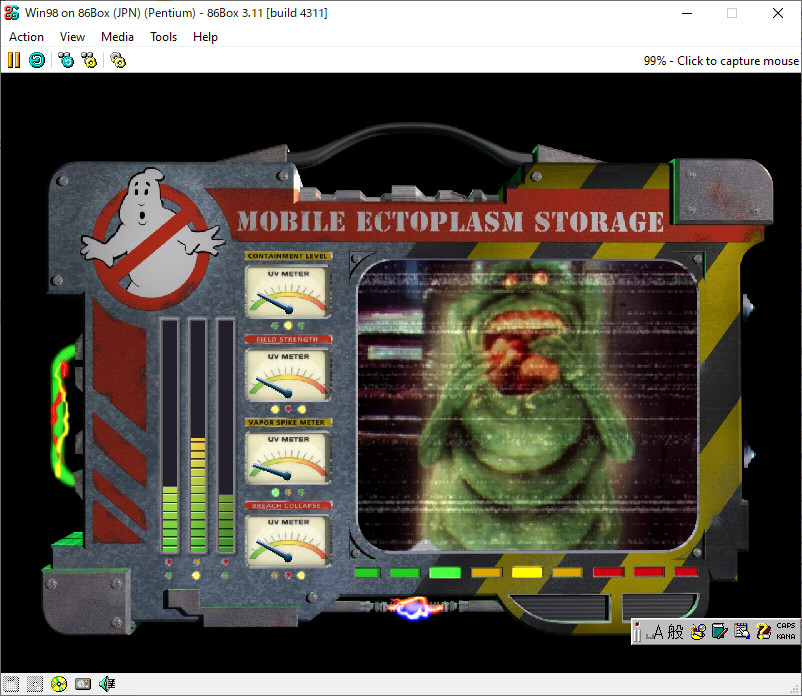Click the KANA indicator on IME bar
The image size is (802, 696).
pos(786,637)
